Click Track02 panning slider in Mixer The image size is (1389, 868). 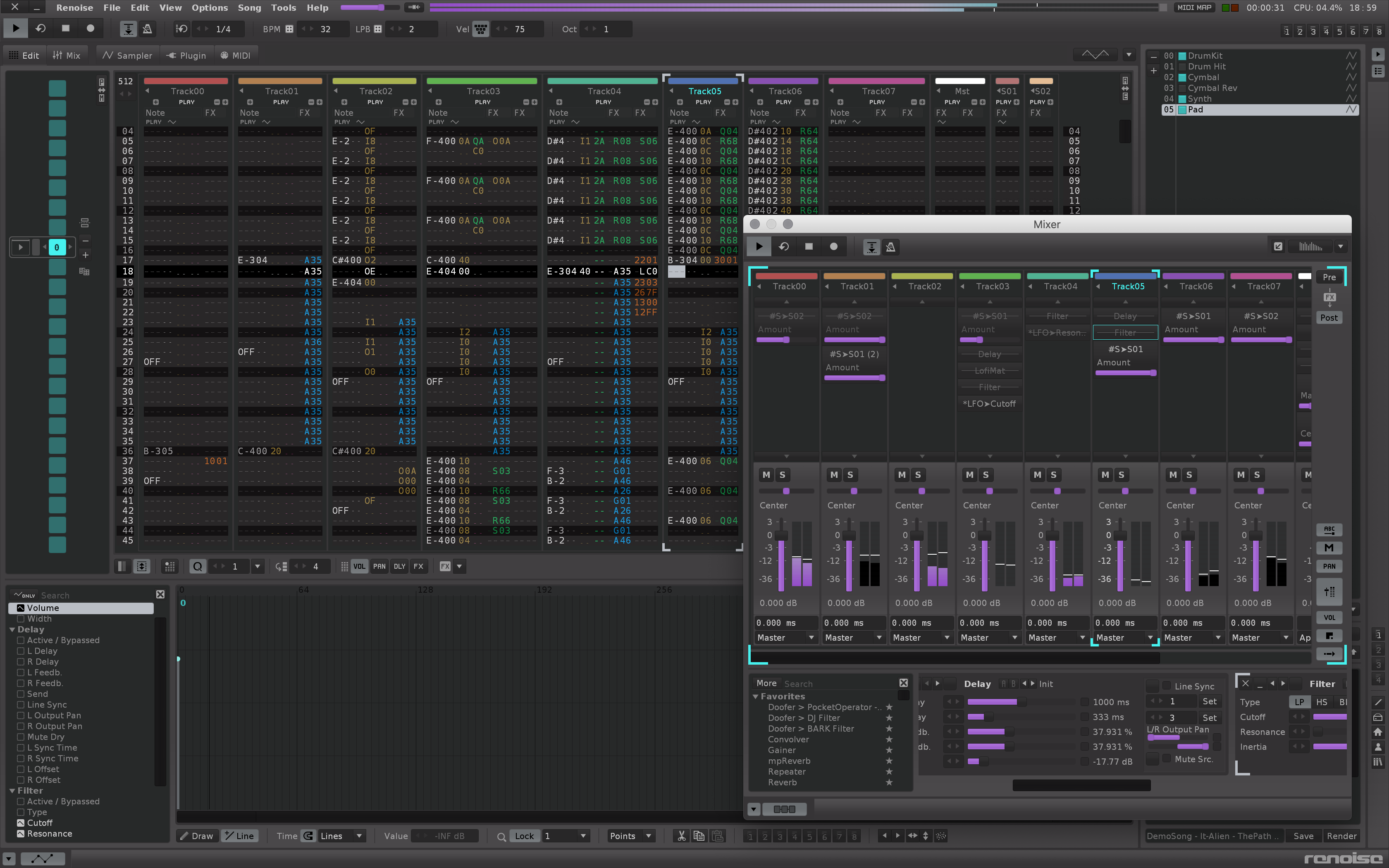pos(921,491)
